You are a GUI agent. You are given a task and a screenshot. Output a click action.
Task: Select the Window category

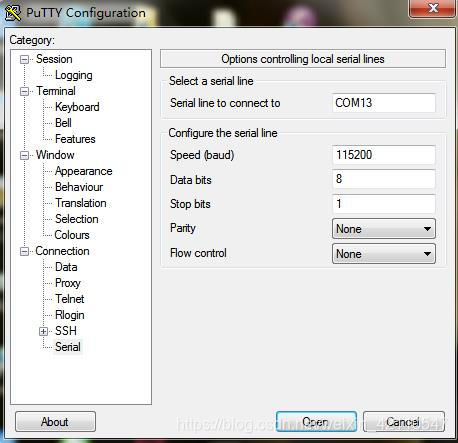tap(55, 155)
